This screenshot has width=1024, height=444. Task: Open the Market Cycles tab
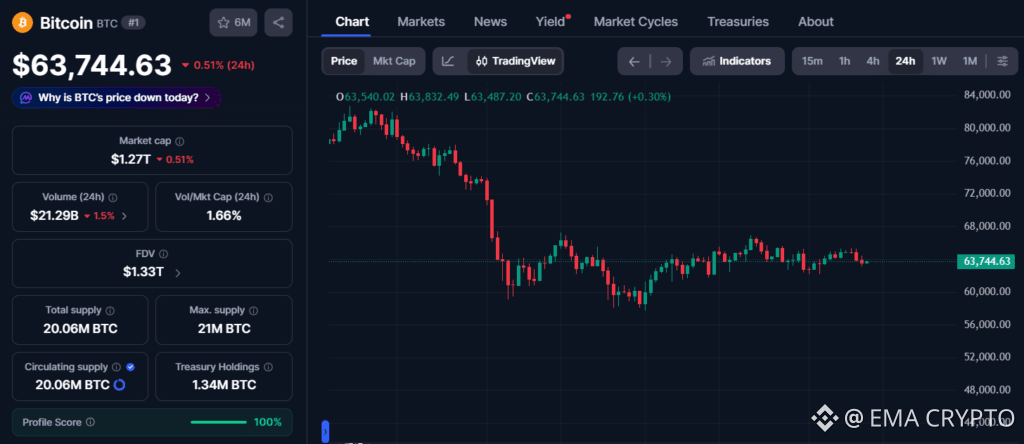pyautogui.click(x=636, y=22)
